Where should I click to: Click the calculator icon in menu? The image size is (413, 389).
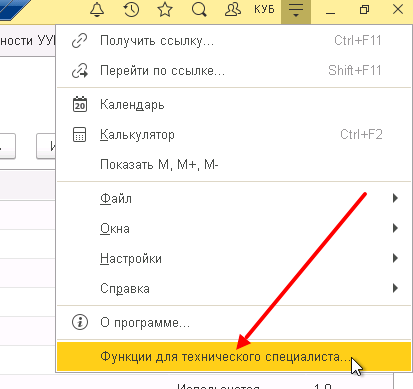point(80,135)
